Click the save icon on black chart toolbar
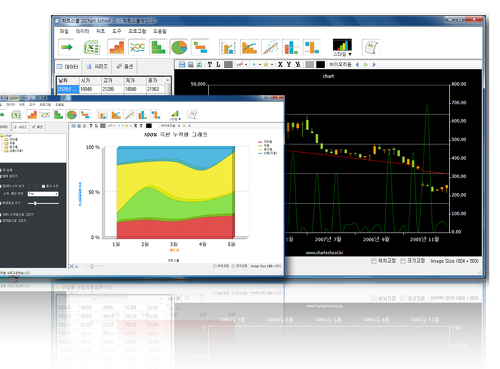The width and height of the screenshot is (500, 369). [x=182, y=64]
